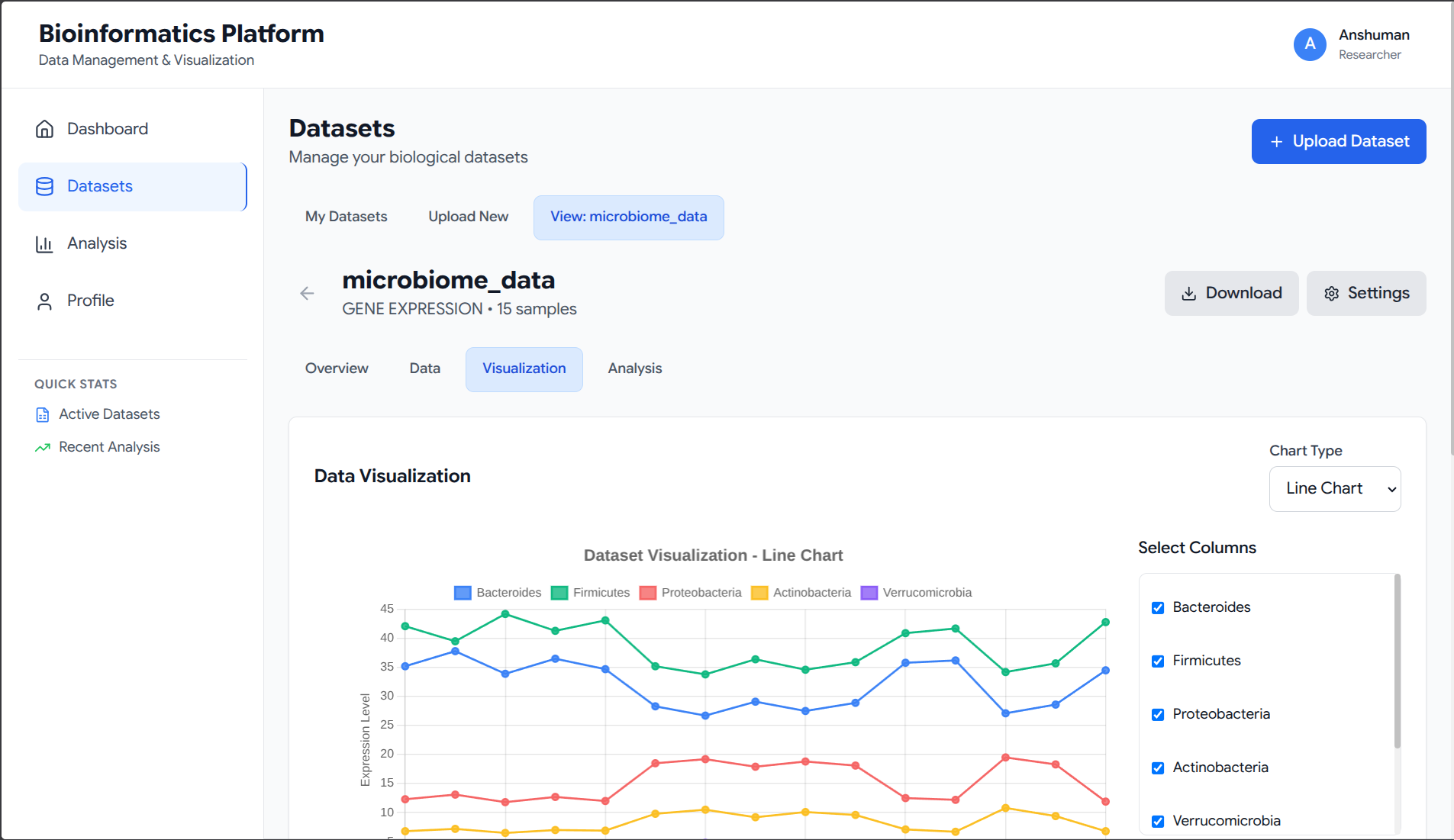Click the Upload Dataset button
1454x840 pixels.
pyautogui.click(x=1338, y=141)
